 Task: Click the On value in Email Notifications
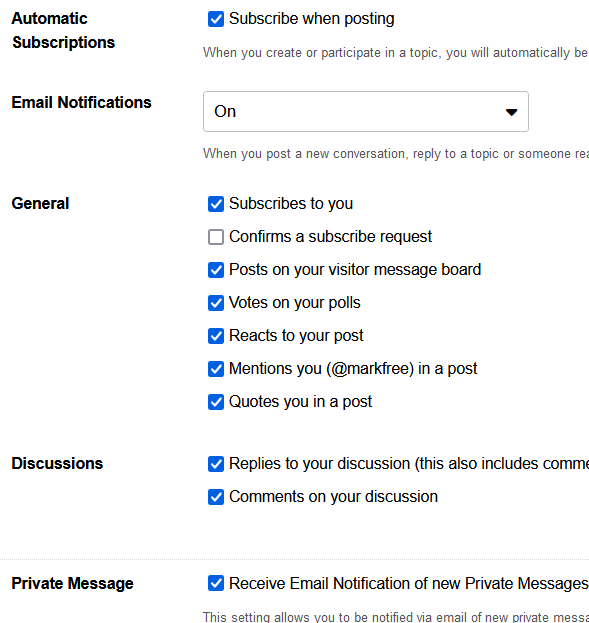pos(225,111)
